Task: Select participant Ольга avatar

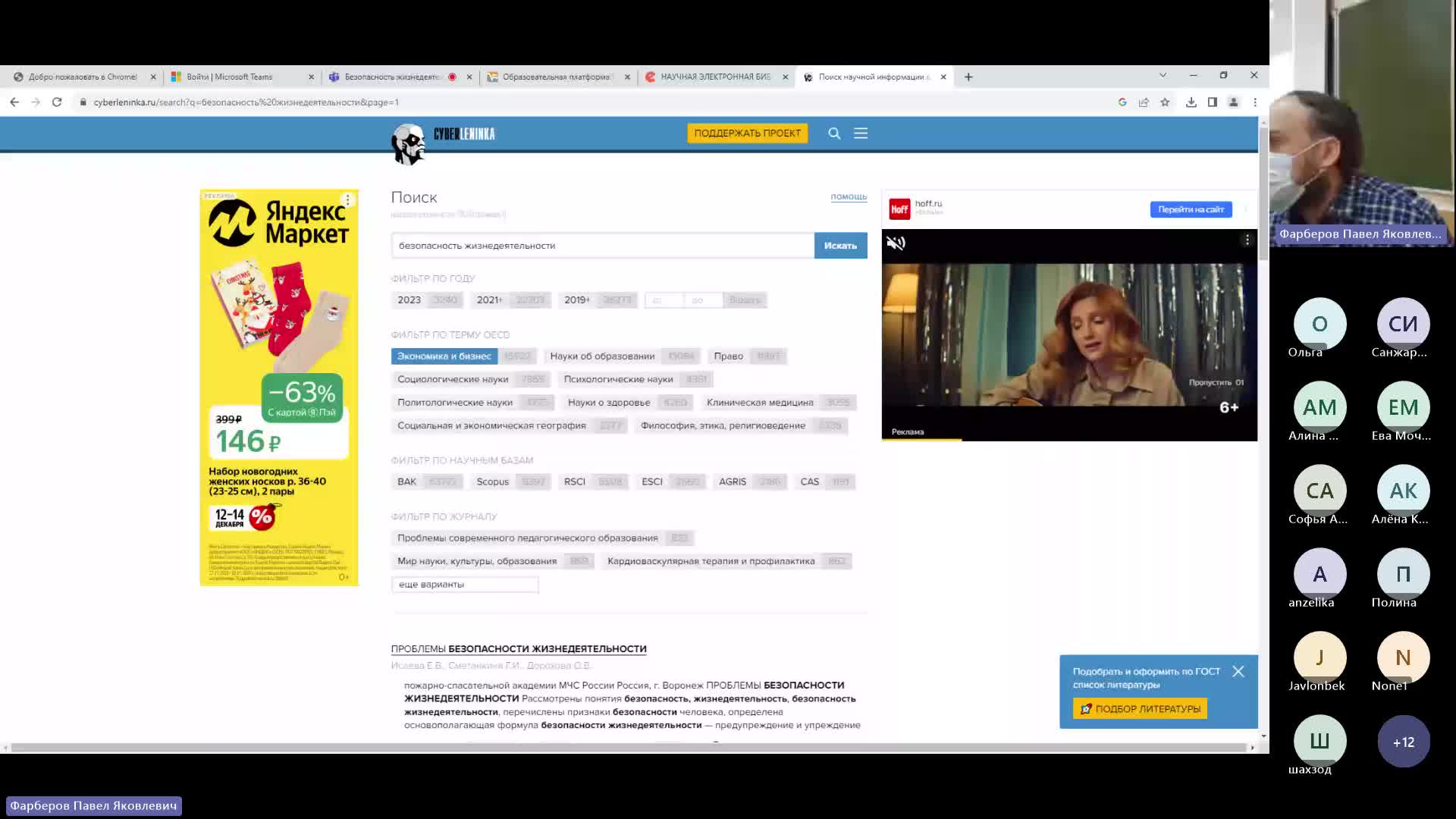Action: (1319, 324)
